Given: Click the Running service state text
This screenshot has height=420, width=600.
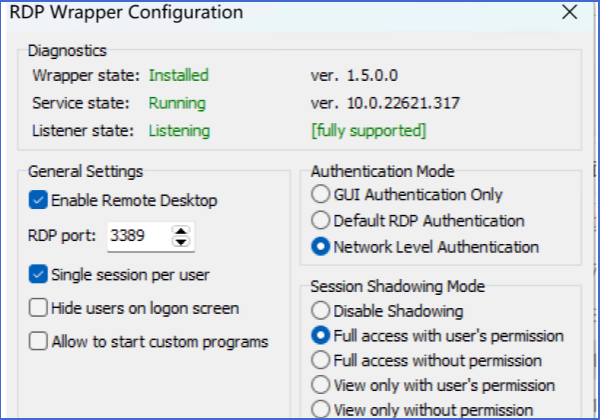Looking at the screenshot, I should (177, 103).
